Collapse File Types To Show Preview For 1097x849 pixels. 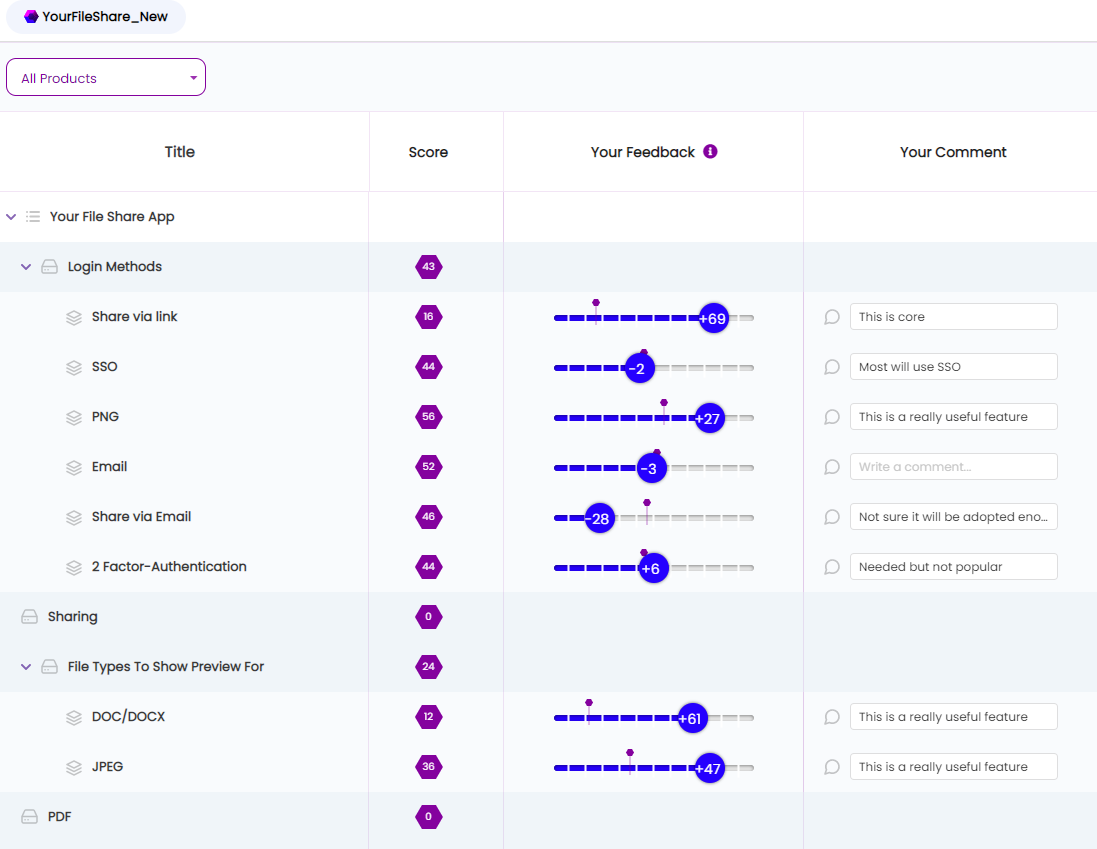(26, 667)
